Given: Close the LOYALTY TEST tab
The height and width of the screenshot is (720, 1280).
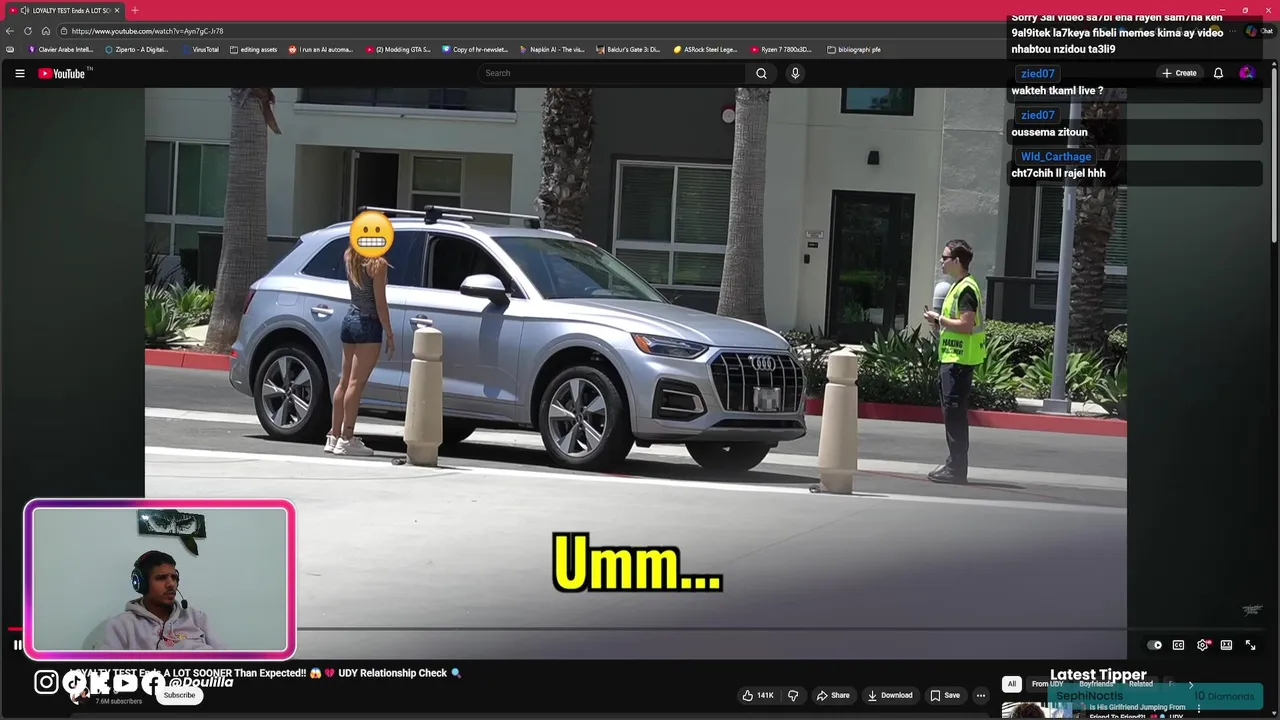Looking at the screenshot, I should click(117, 10).
